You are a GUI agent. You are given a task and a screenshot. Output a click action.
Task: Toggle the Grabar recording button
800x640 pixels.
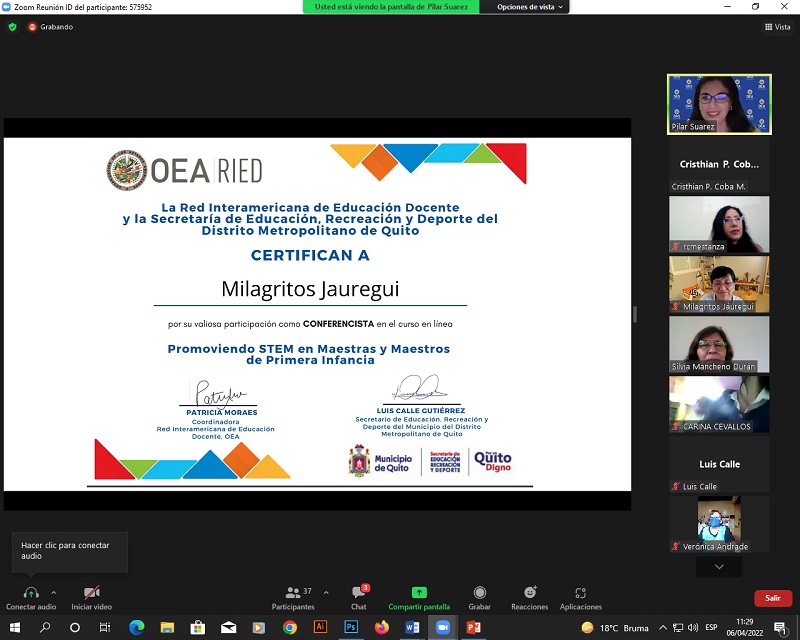click(480, 598)
